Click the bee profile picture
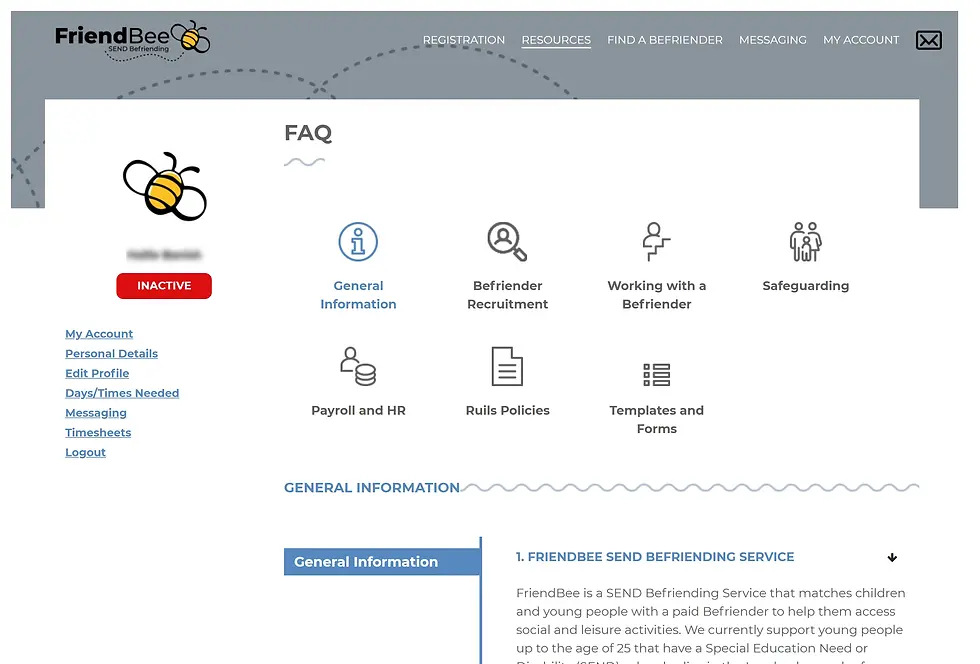980x664 pixels. [163, 187]
